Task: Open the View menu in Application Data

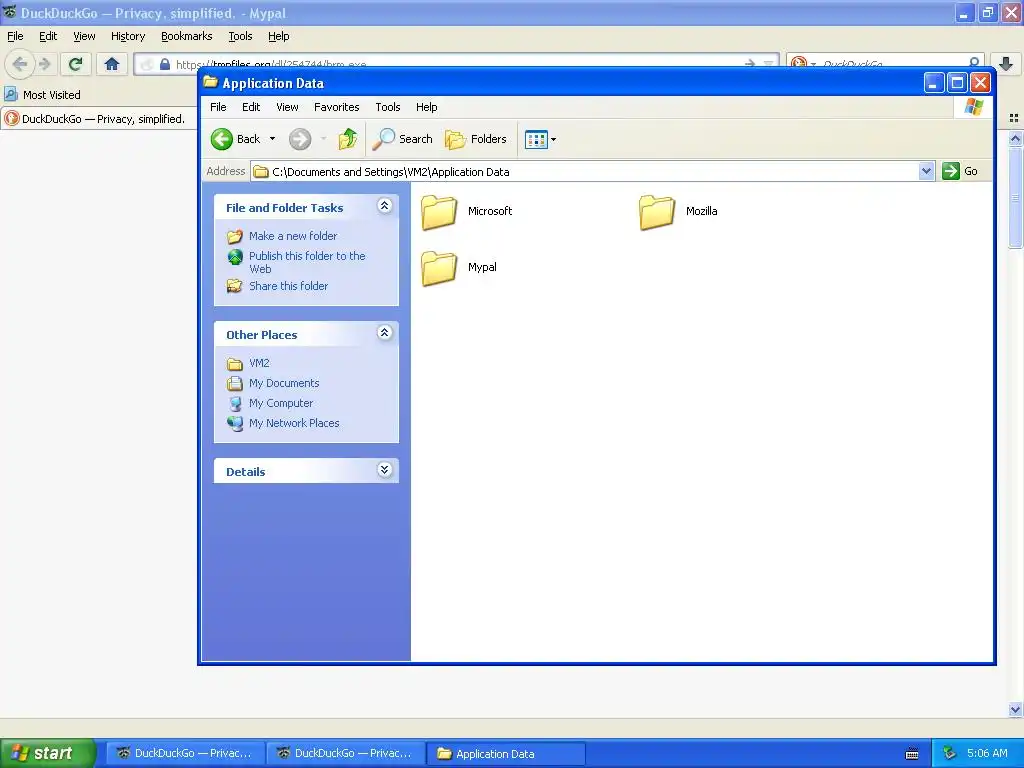Action: coord(287,107)
